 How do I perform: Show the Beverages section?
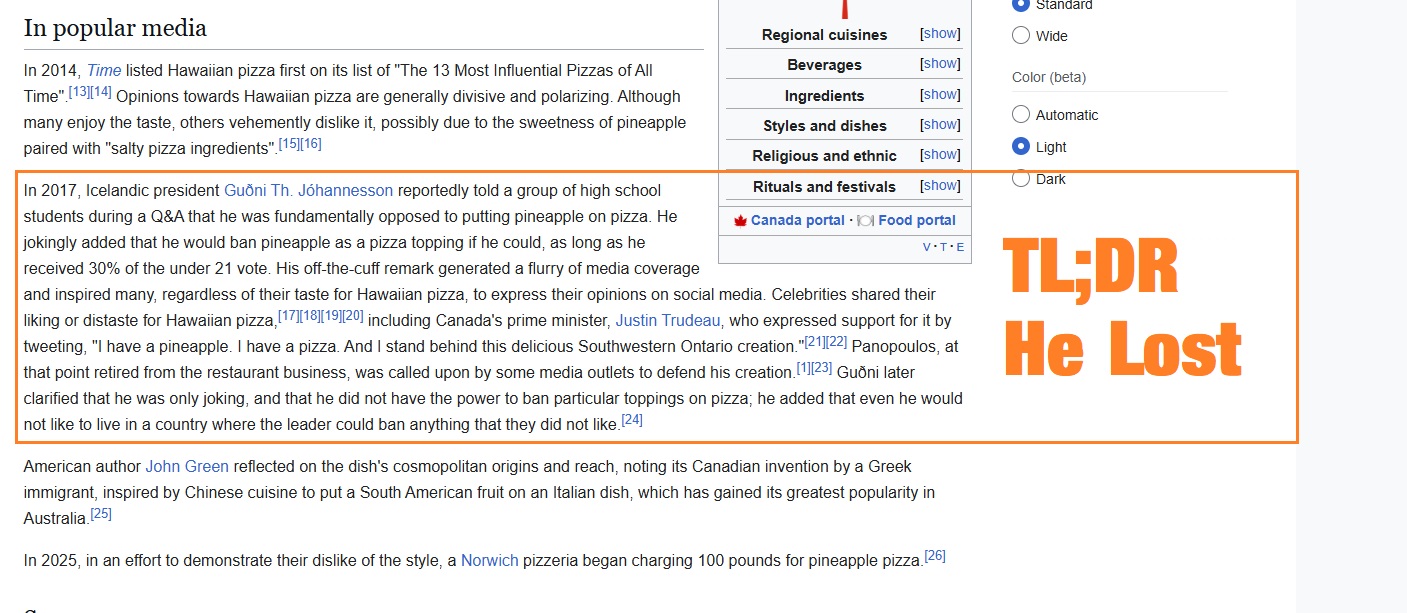[x=940, y=63]
